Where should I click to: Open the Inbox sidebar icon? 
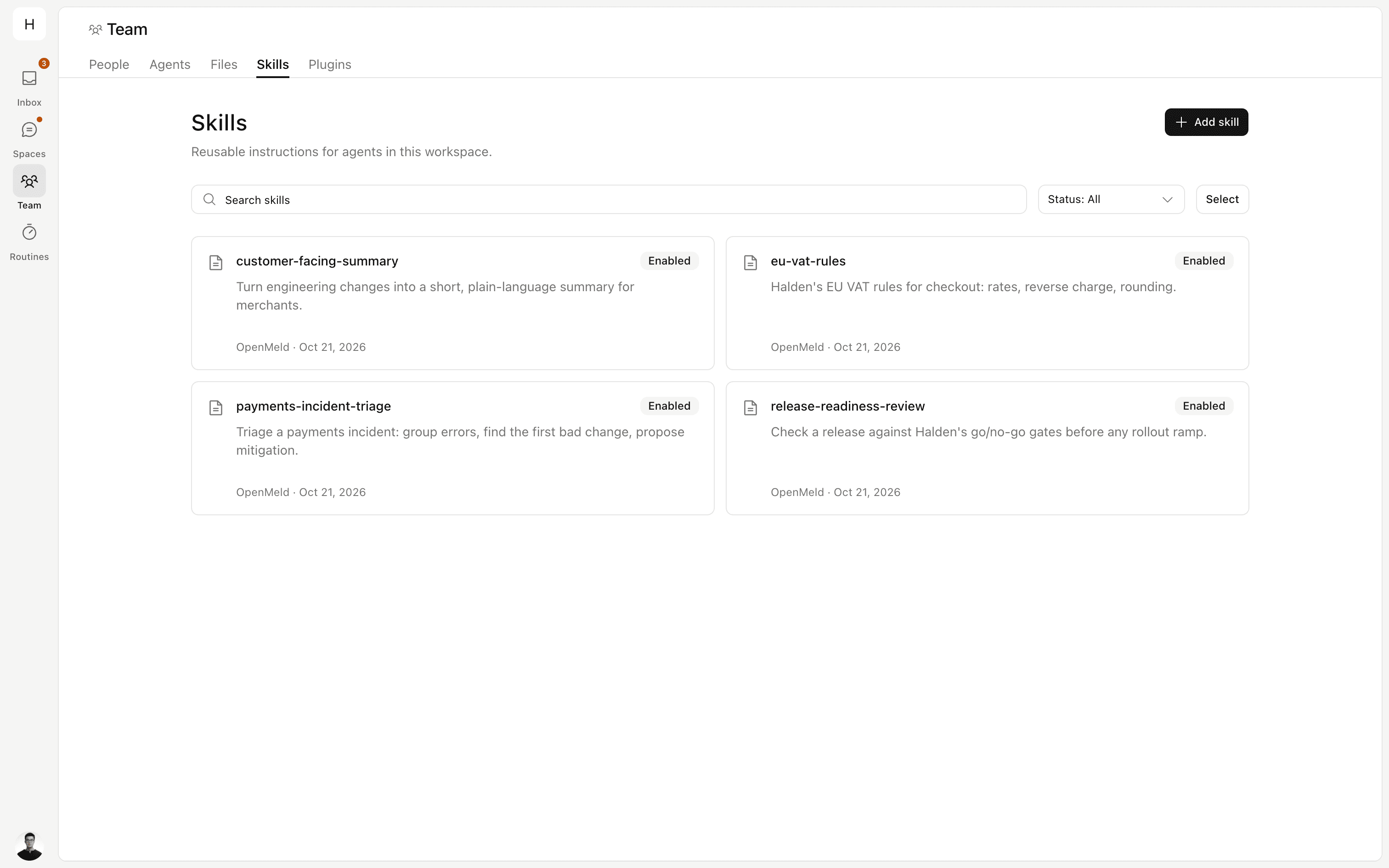[29, 78]
